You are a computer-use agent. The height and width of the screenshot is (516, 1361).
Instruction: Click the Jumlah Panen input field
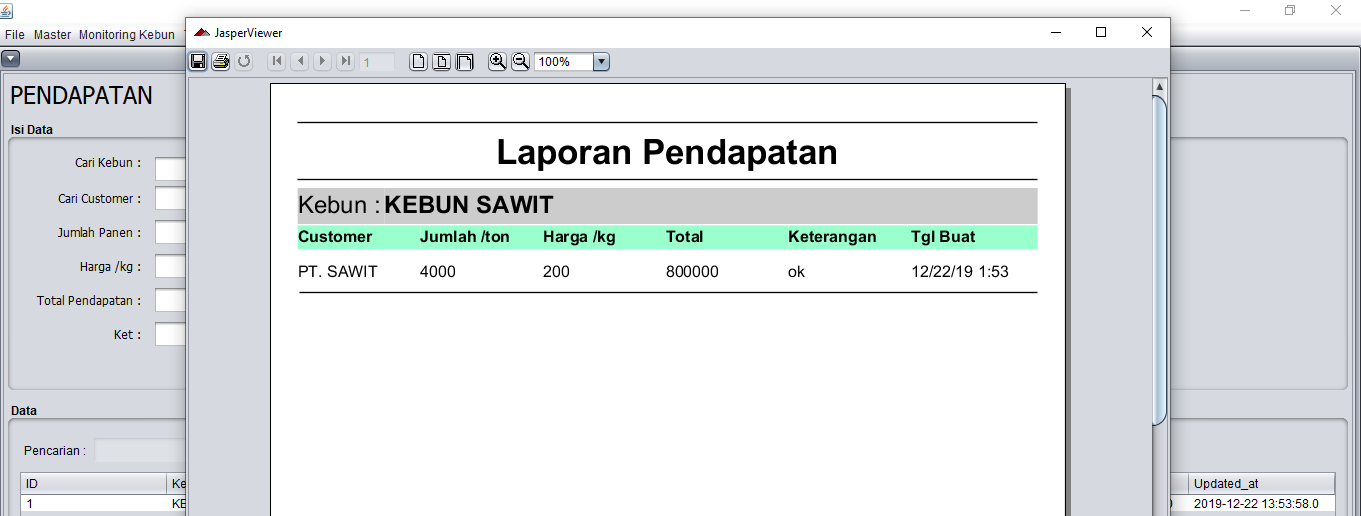pos(171,232)
